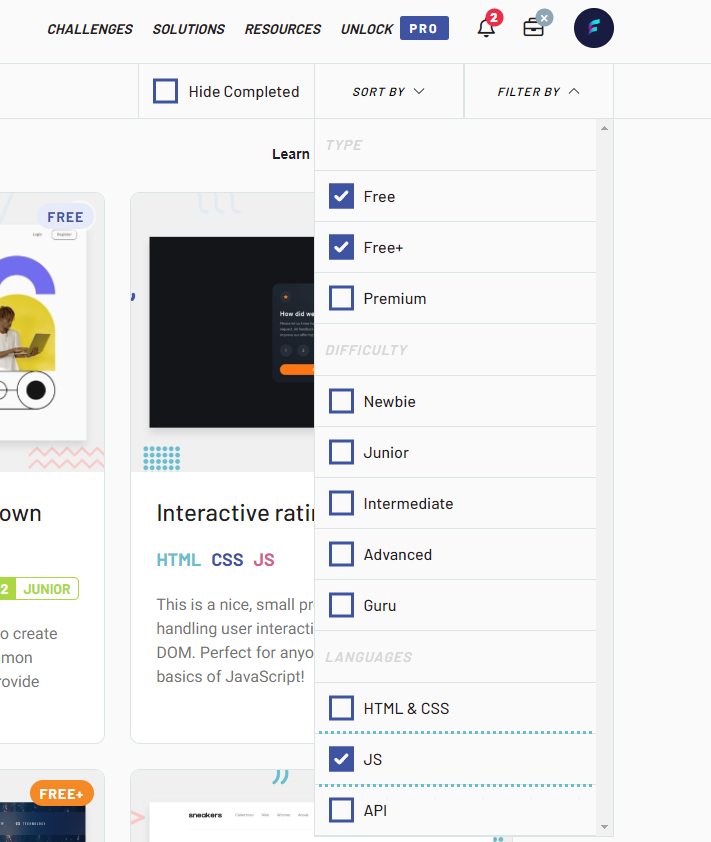The width and height of the screenshot is (711, 842).
Task: Check the Newbie difficulty filter
Action: click(342, 401)
